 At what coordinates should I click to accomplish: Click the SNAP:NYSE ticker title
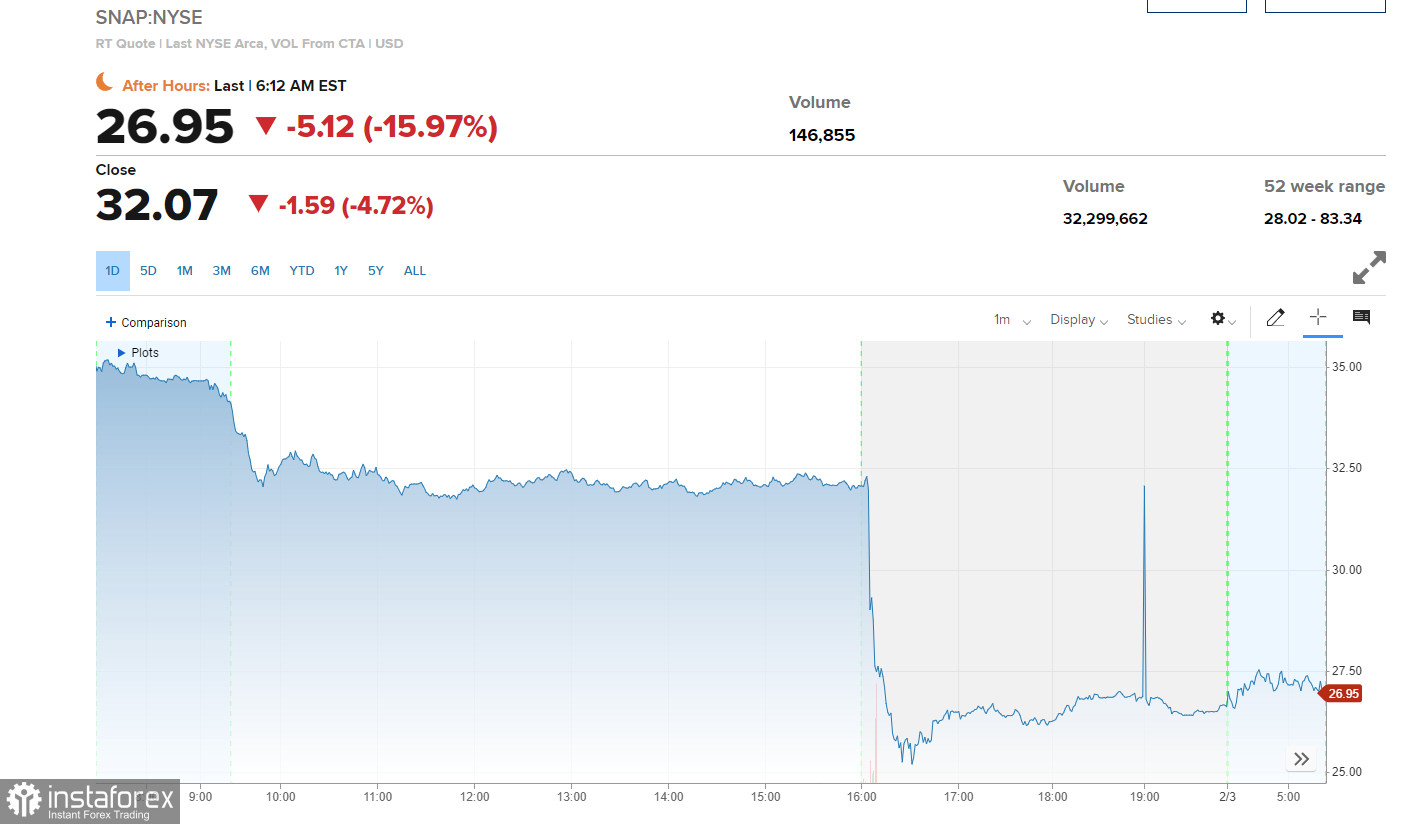[x=148, y=18]
